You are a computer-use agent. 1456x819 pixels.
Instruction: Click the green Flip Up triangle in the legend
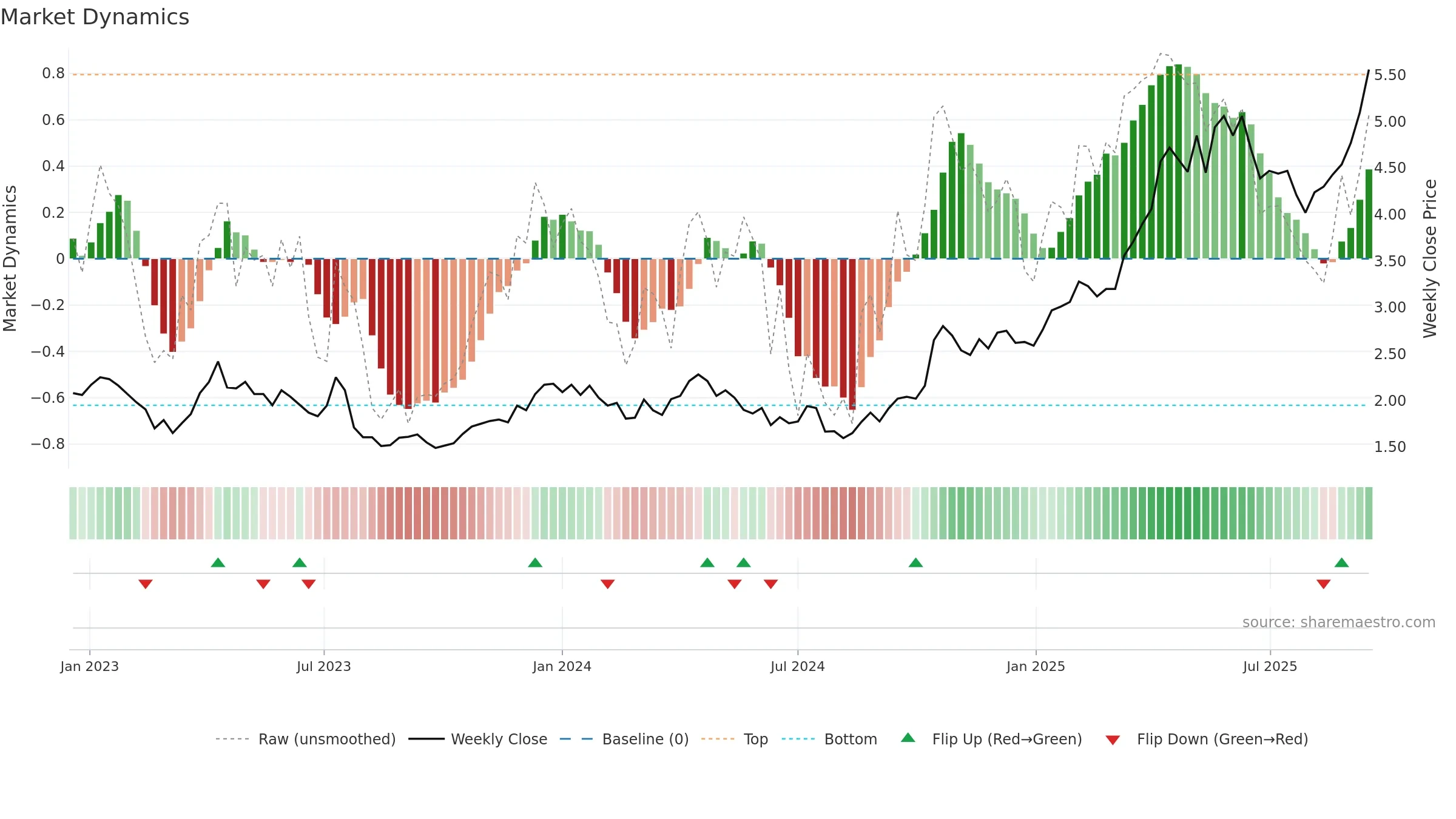[908, 738]
